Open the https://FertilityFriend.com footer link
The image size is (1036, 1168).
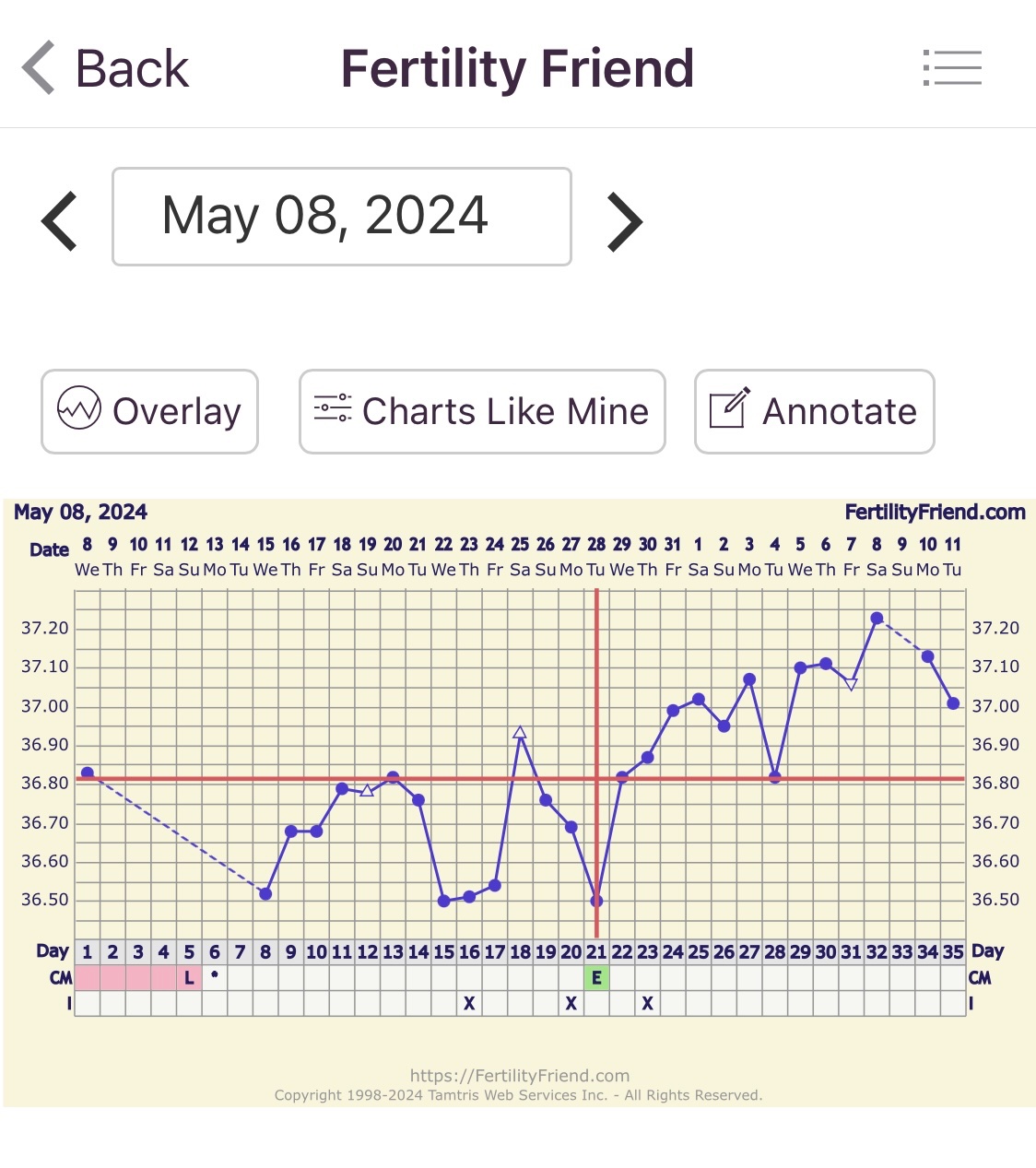pos(520,1076)
